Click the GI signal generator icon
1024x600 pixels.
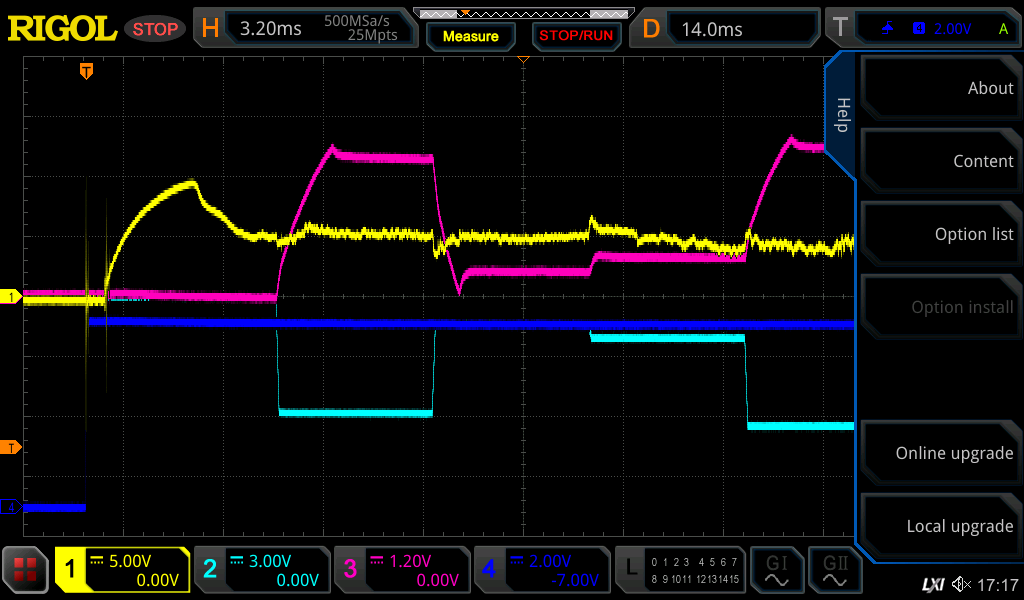coord(775,570)
